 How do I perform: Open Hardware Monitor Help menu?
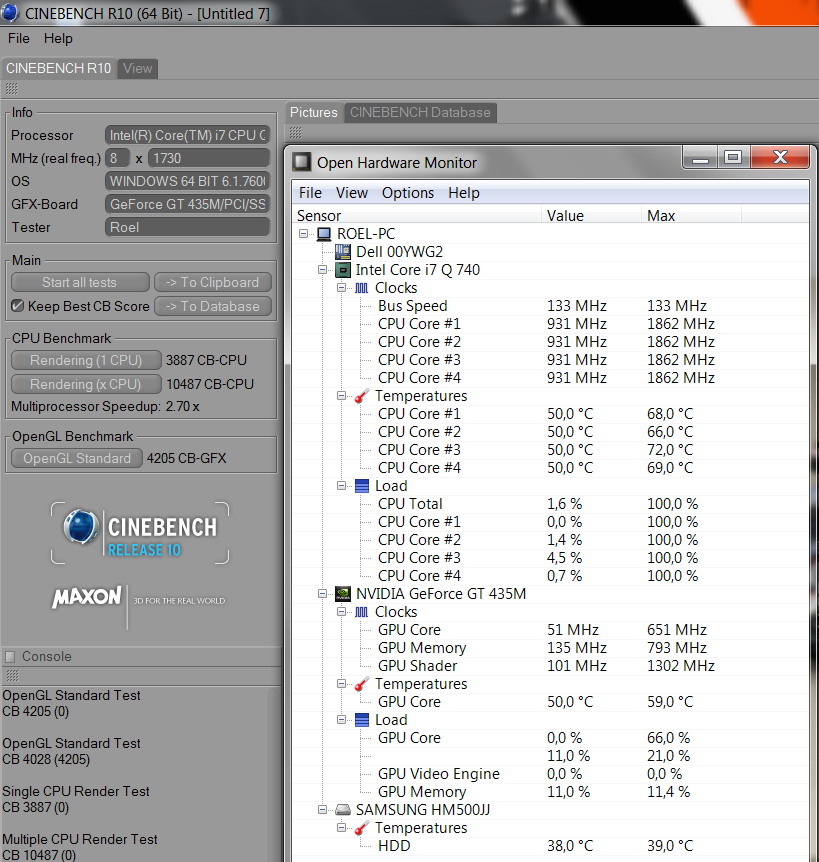click(x=463, y=193)
